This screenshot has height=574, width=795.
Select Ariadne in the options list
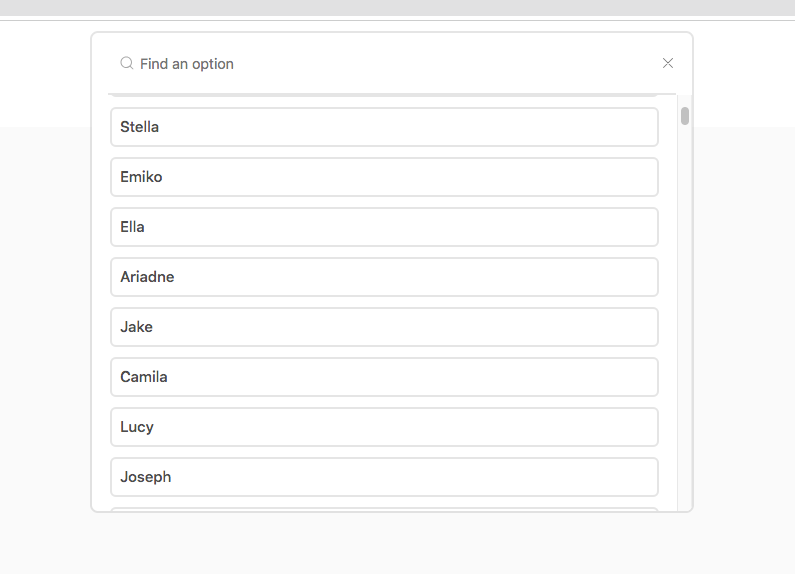click(x=384, y=277)
